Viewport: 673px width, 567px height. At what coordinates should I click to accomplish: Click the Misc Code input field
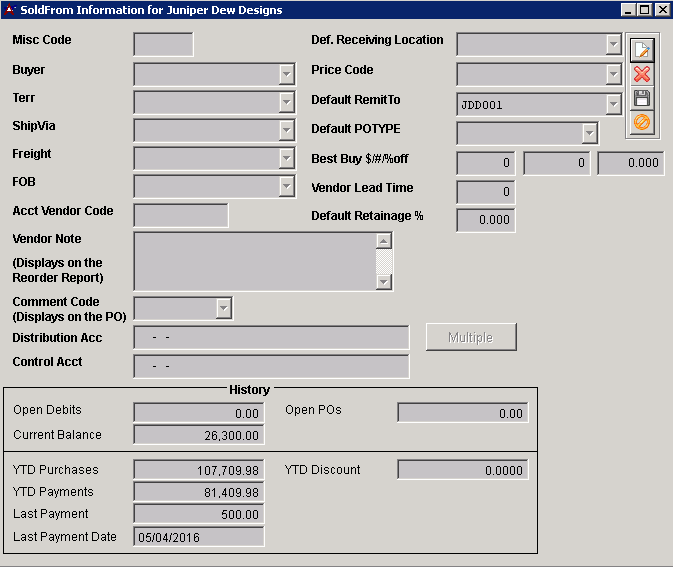click(x=163, y=45)
